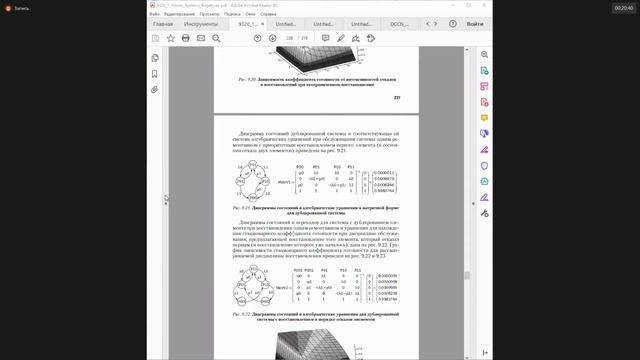Open the Редактирование menu
This screenshot has width=640, height=360.
[x=179, y=14]
